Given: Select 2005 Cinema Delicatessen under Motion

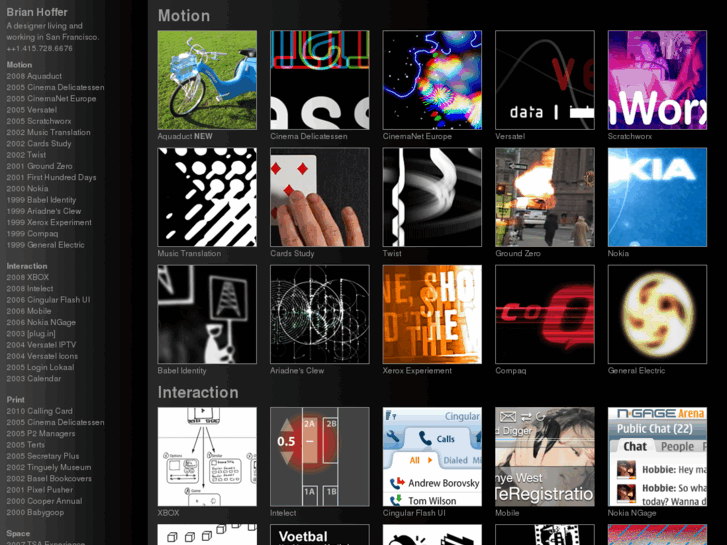Looking at the screenshot, I should click(55, 87).
